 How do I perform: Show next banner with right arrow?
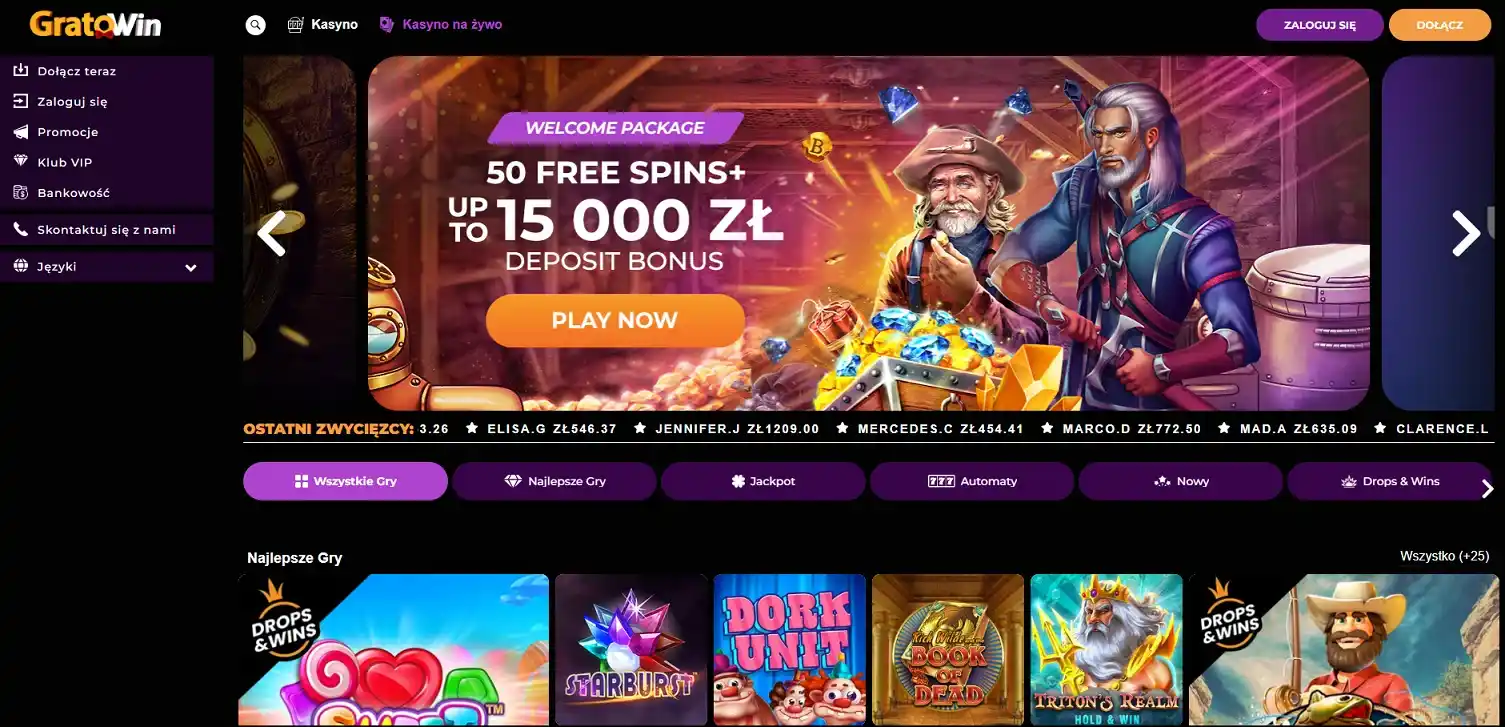1466,233
